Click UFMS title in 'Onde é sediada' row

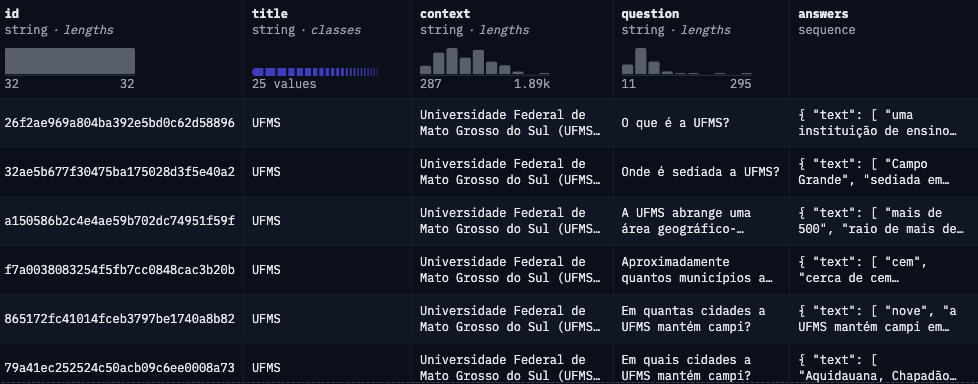(x=266, y=172)
